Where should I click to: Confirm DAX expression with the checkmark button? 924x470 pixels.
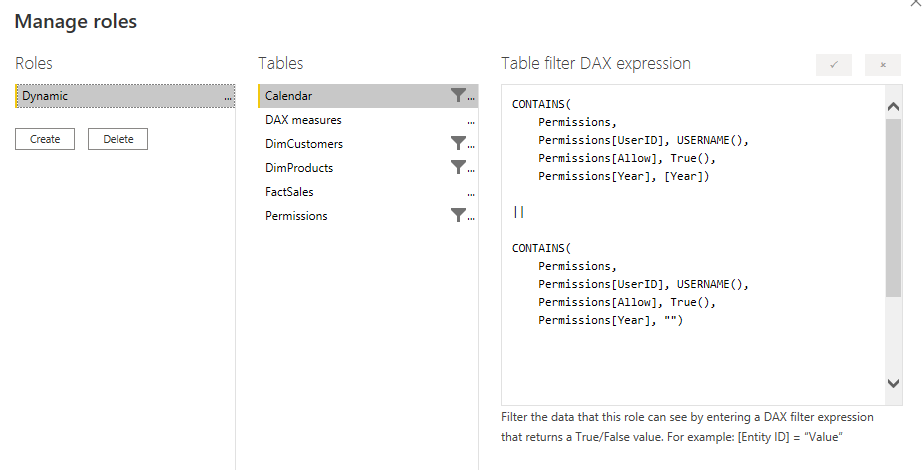834,65
